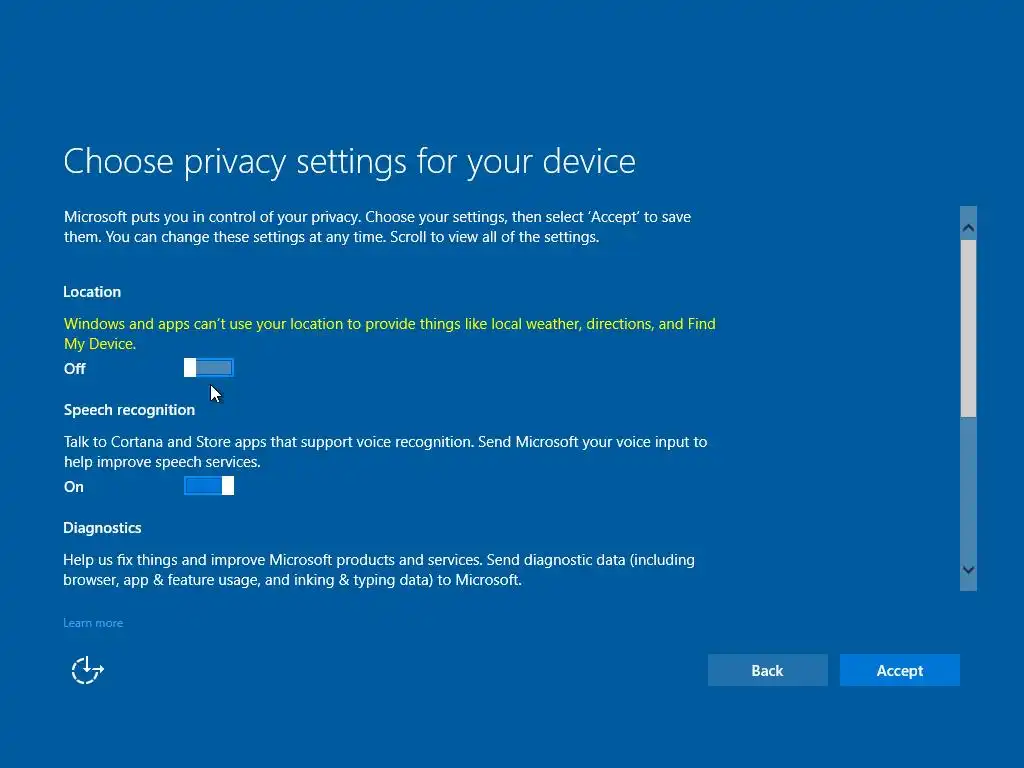Select the Diagnostics heading
The width and height of the screenshot is (1024, 768).
click(102, 528)
